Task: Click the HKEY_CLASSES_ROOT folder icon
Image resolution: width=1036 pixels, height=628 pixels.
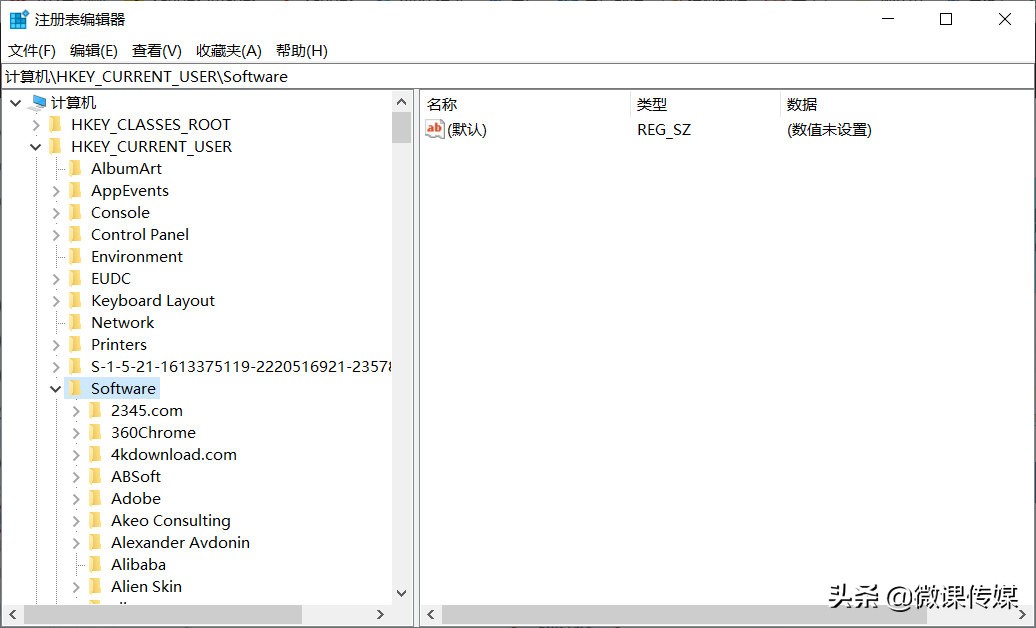Action: [x=56, y=124]
